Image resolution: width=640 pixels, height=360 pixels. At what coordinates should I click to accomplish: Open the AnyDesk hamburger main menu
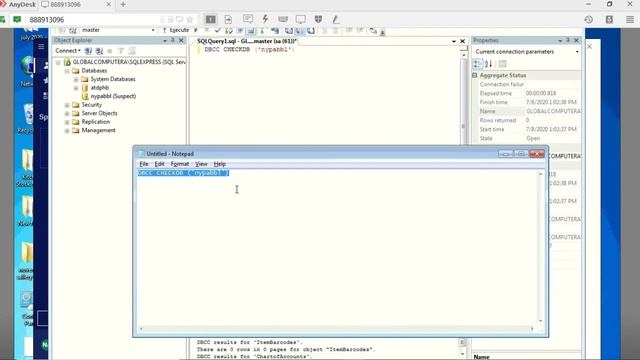630,20
